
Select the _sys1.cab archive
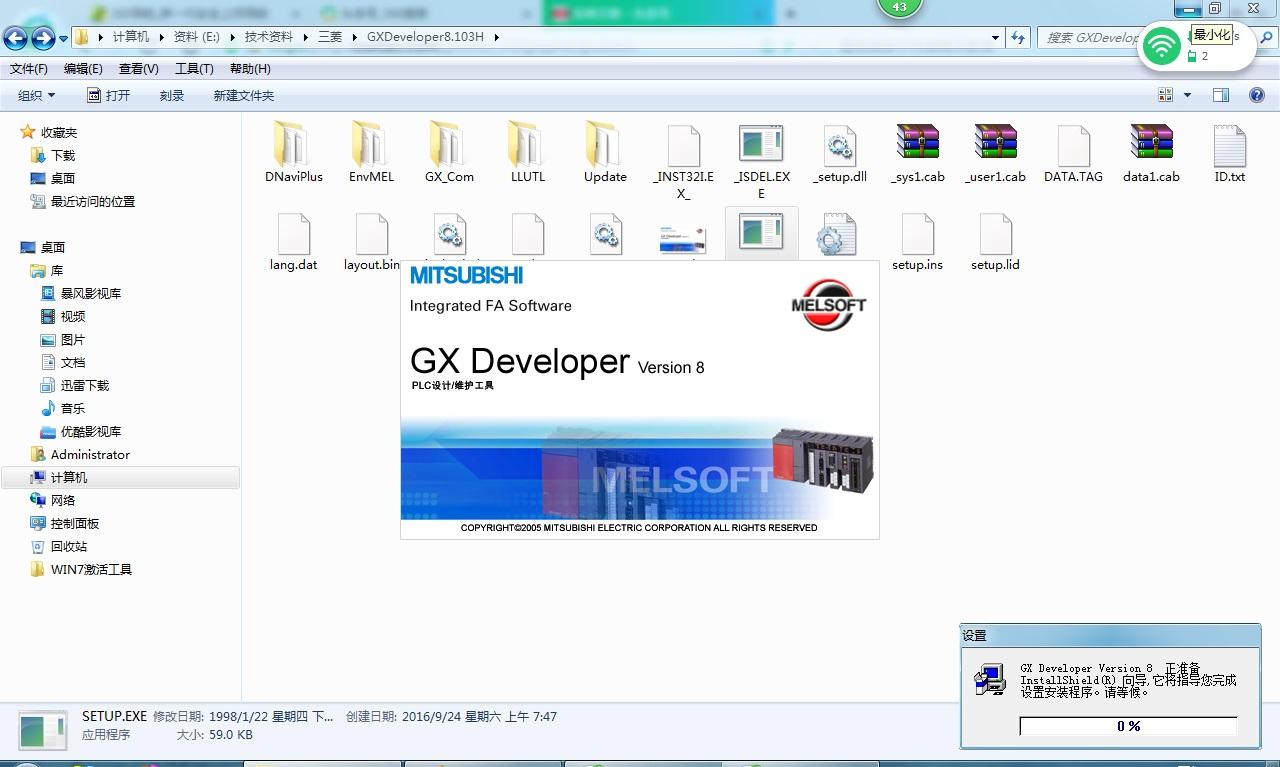click(x=917, y=155)
